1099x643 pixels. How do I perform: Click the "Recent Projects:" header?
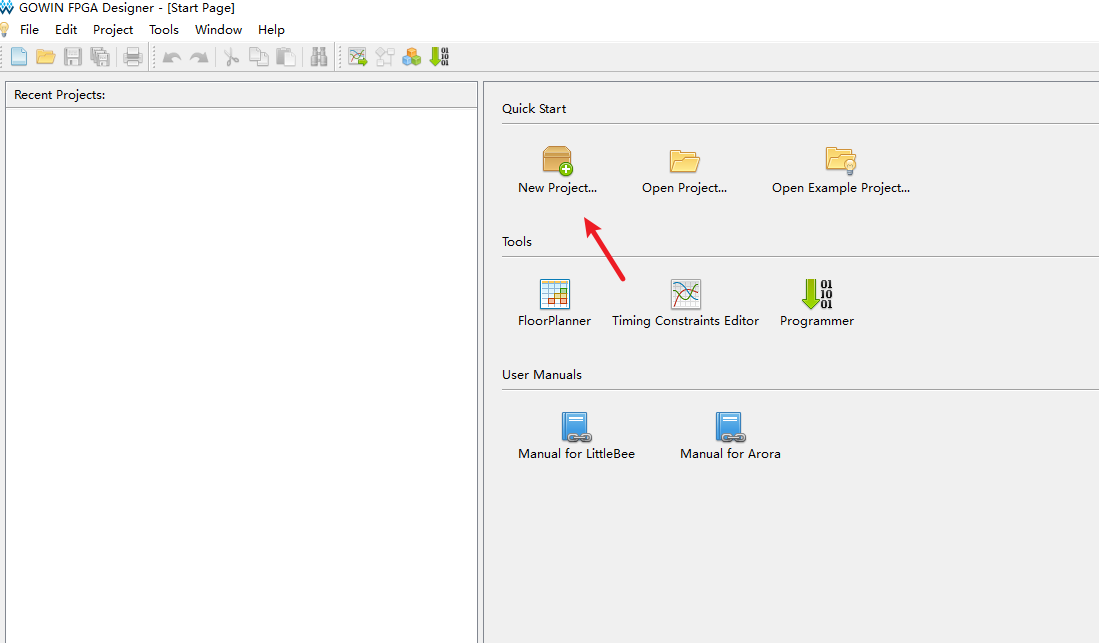pyautogui.click(x=60, y=95)
